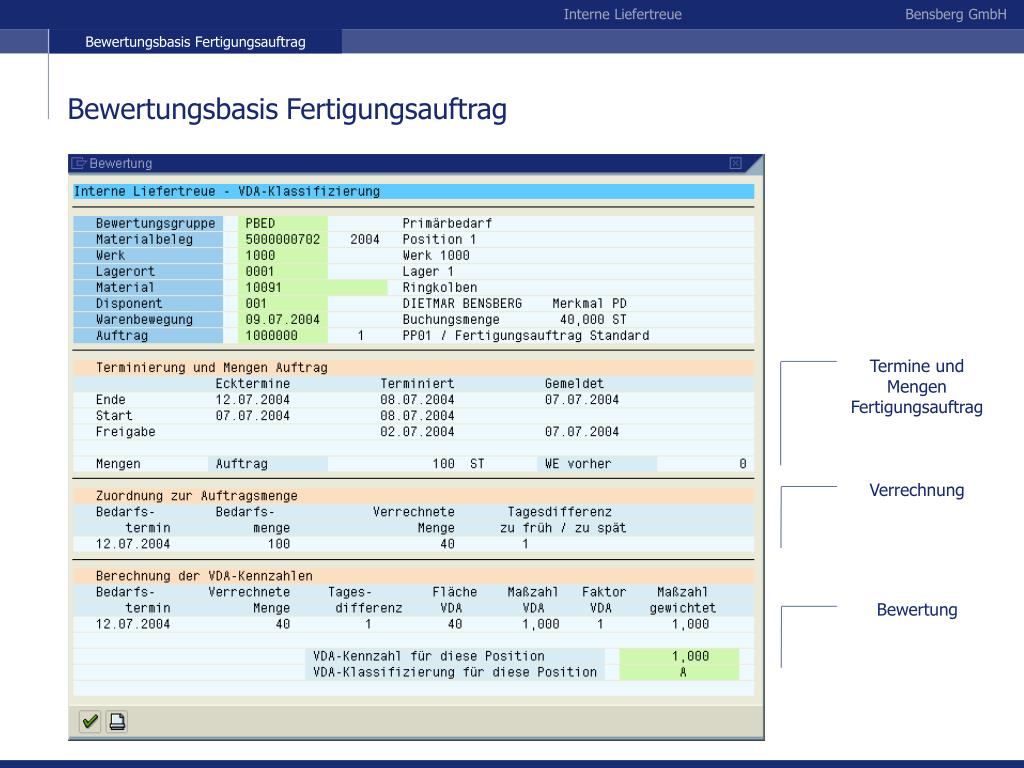Click the Lager 1 description

click(428, 272)
